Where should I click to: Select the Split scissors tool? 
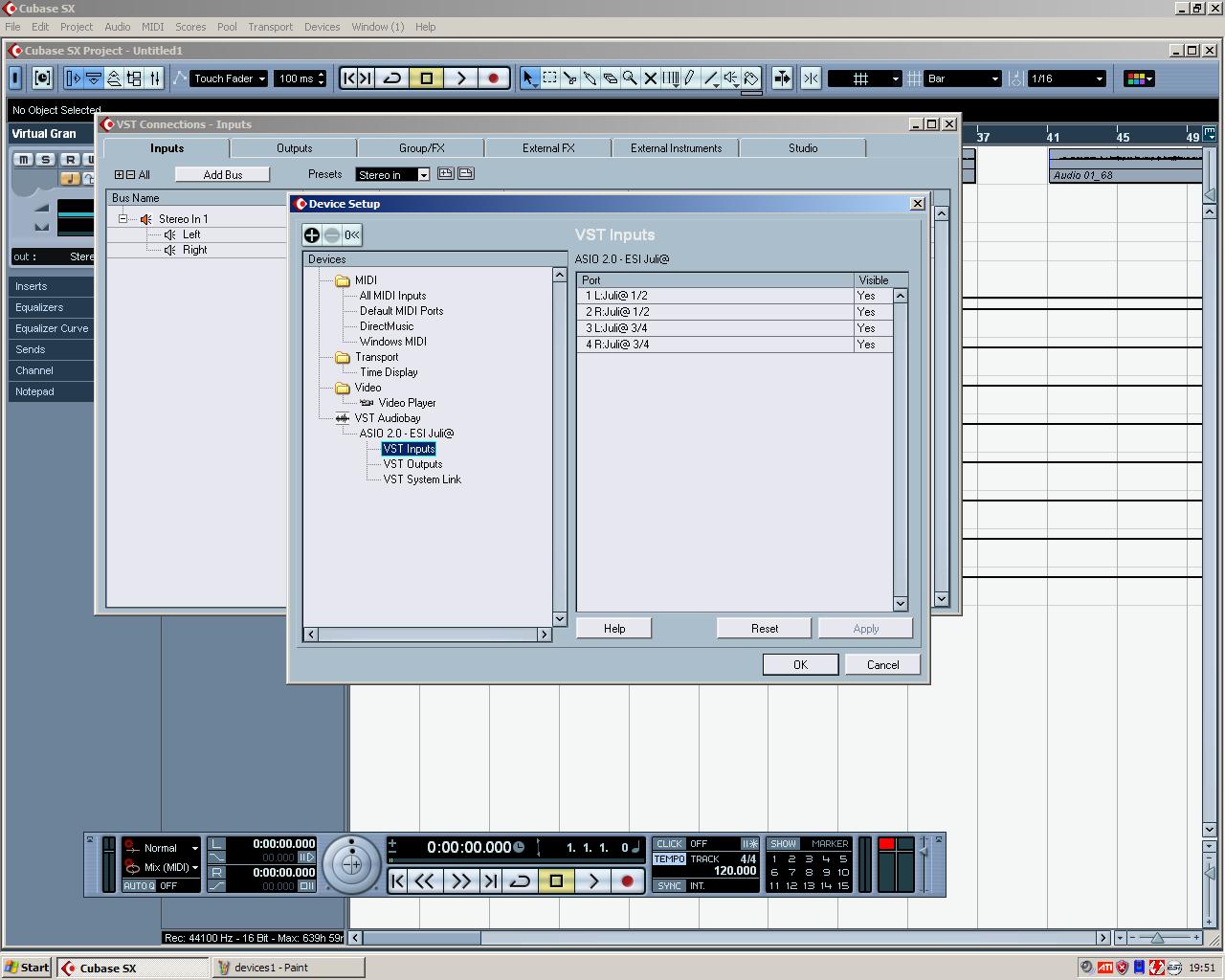pos(570,78)
